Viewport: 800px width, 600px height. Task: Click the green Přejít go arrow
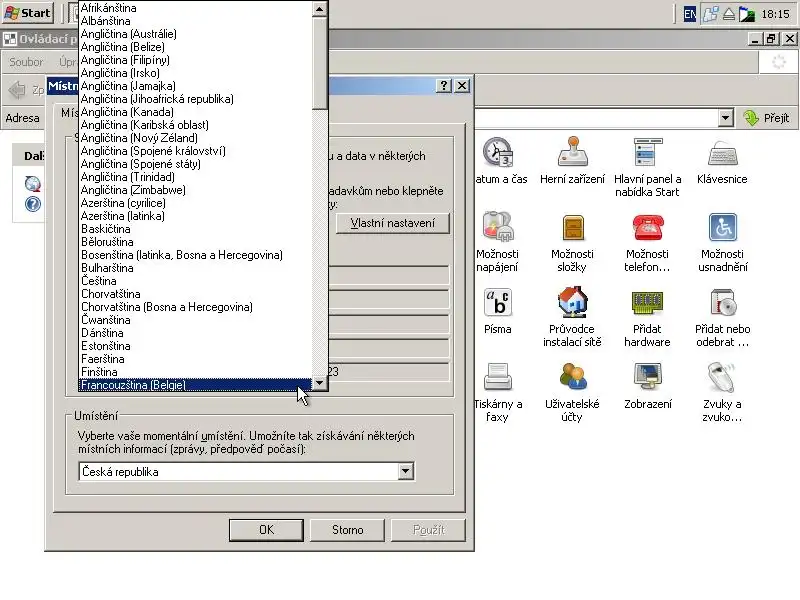point(751,118)
